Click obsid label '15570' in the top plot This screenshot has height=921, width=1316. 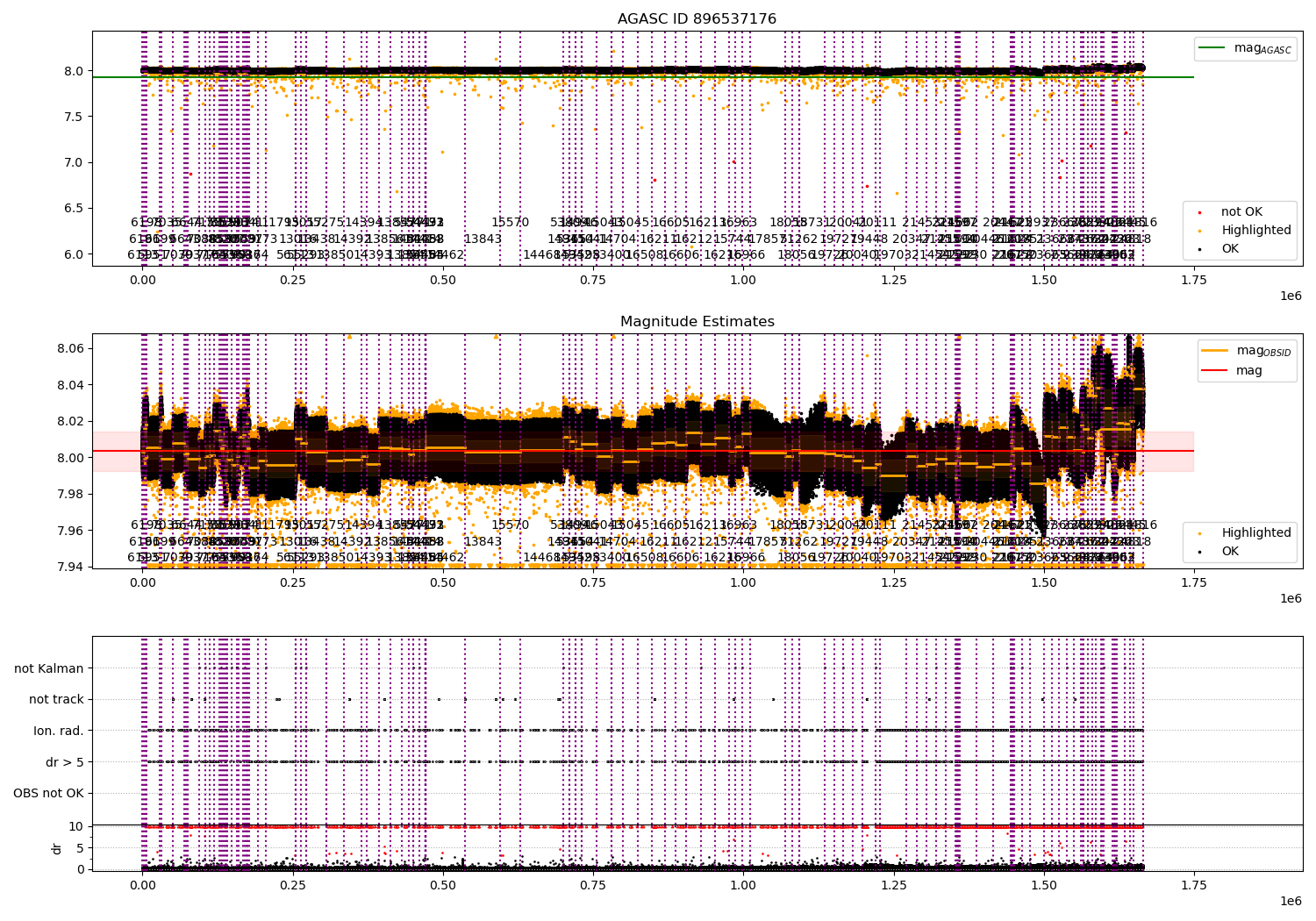coord(511,223)
